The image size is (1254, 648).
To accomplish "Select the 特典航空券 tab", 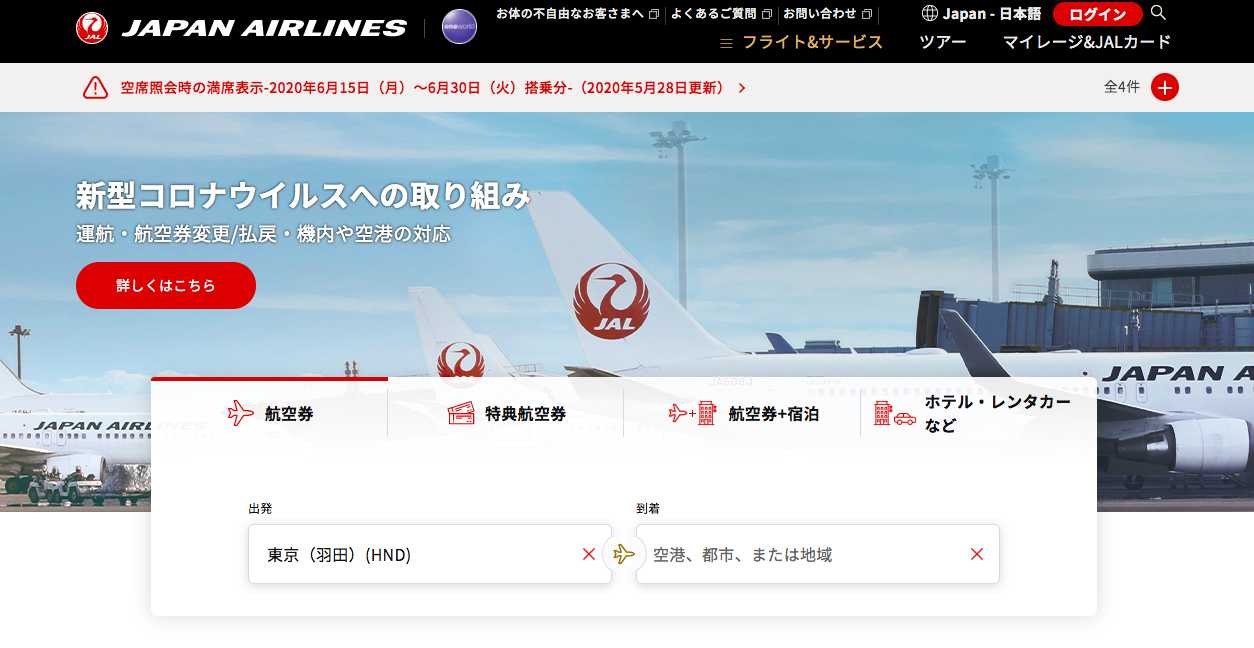I will point(506,413).
